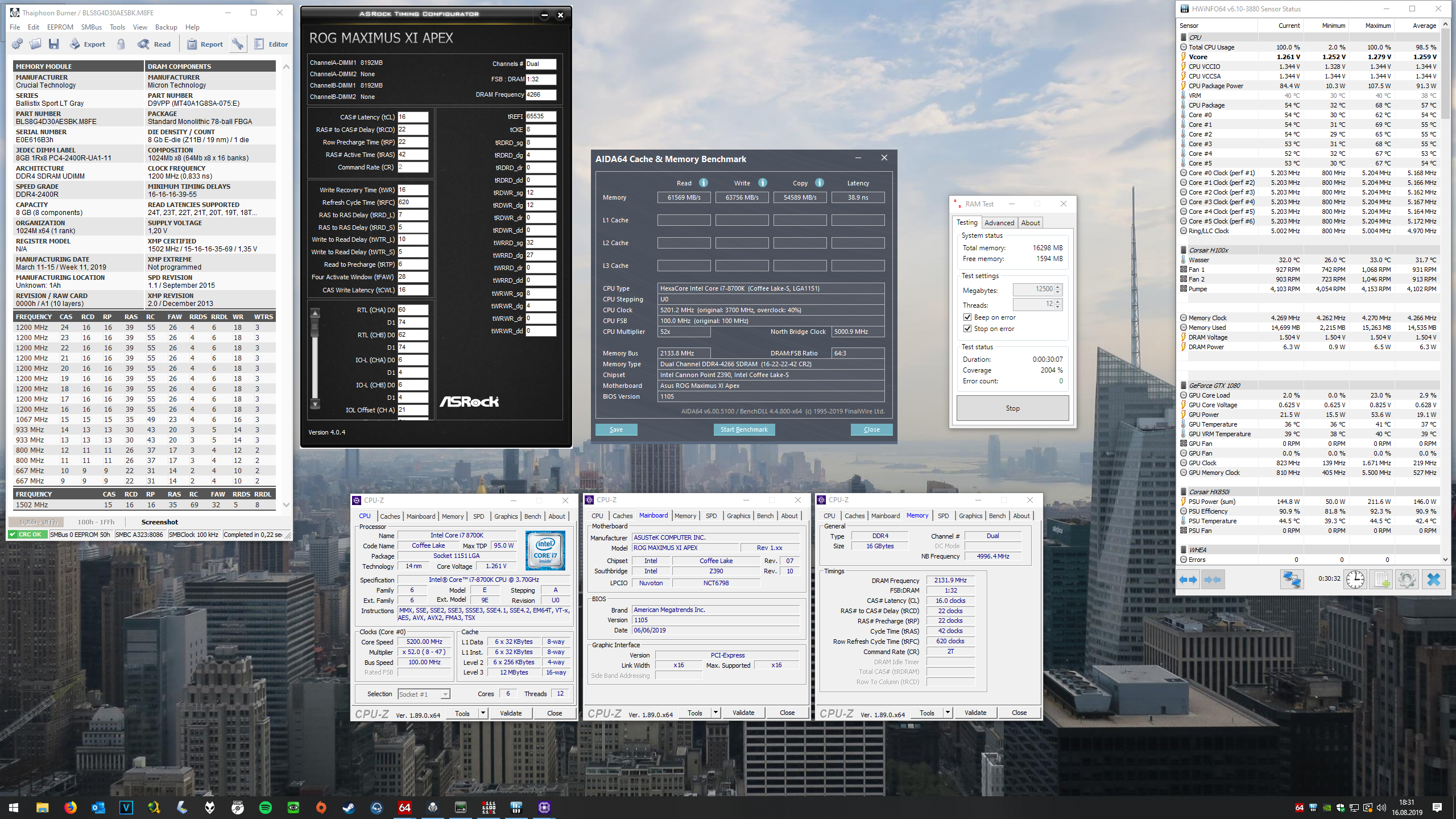Screen dimensions: 1456x819
Task: Click the HWiNFO network computers icon
Action: coord(1291,580)
